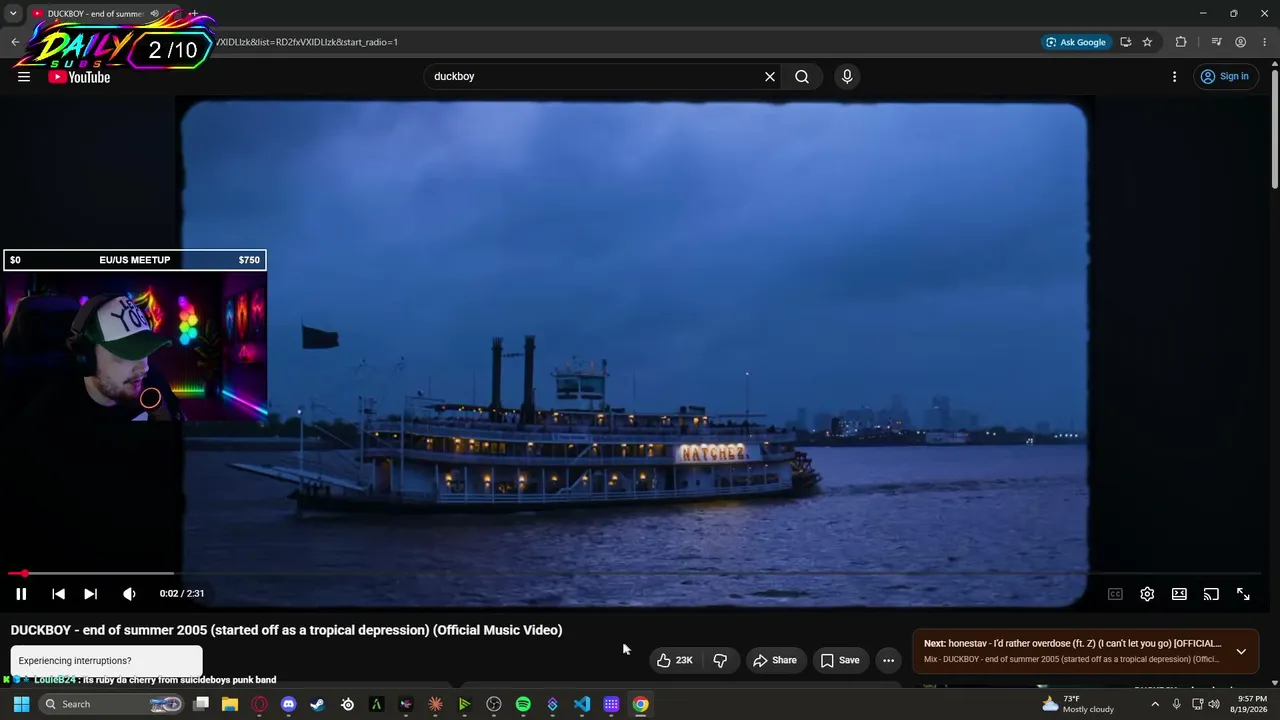Screen dimensions: 1280x720
Task: Switch the player to theater mode
Action: tap(1179, 594)
